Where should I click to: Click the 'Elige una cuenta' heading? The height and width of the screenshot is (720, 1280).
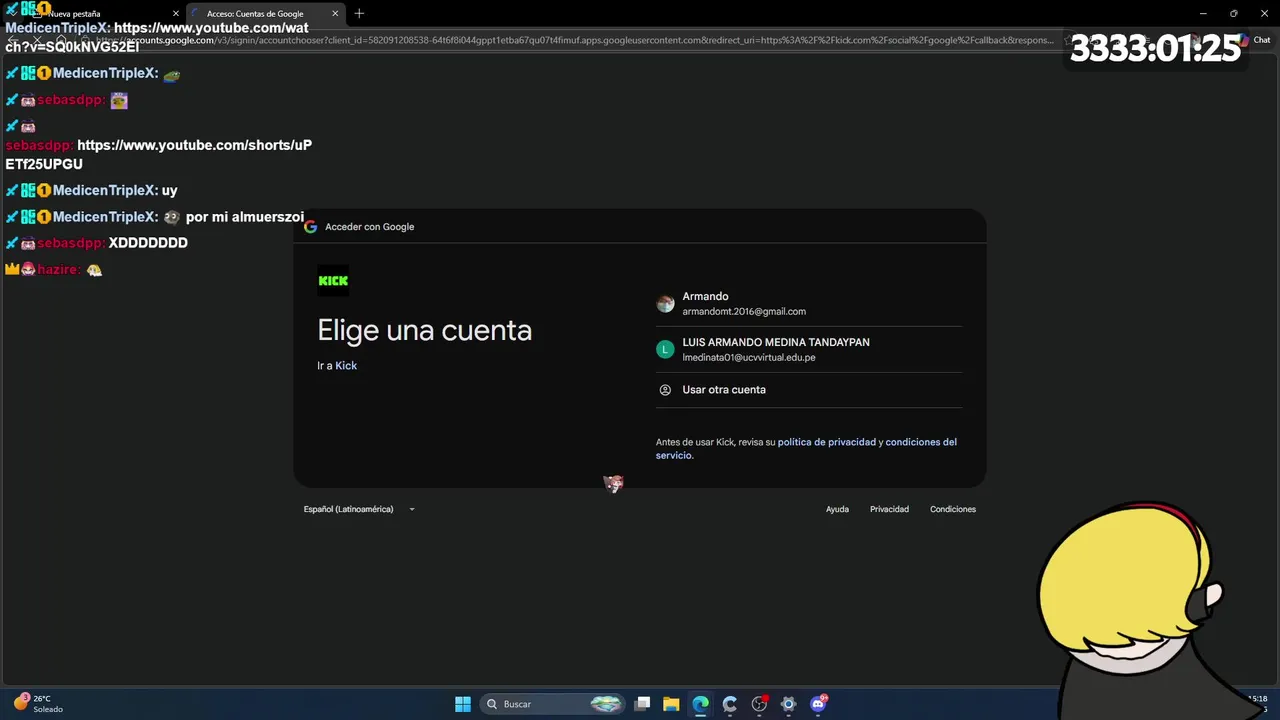[424, 330]
